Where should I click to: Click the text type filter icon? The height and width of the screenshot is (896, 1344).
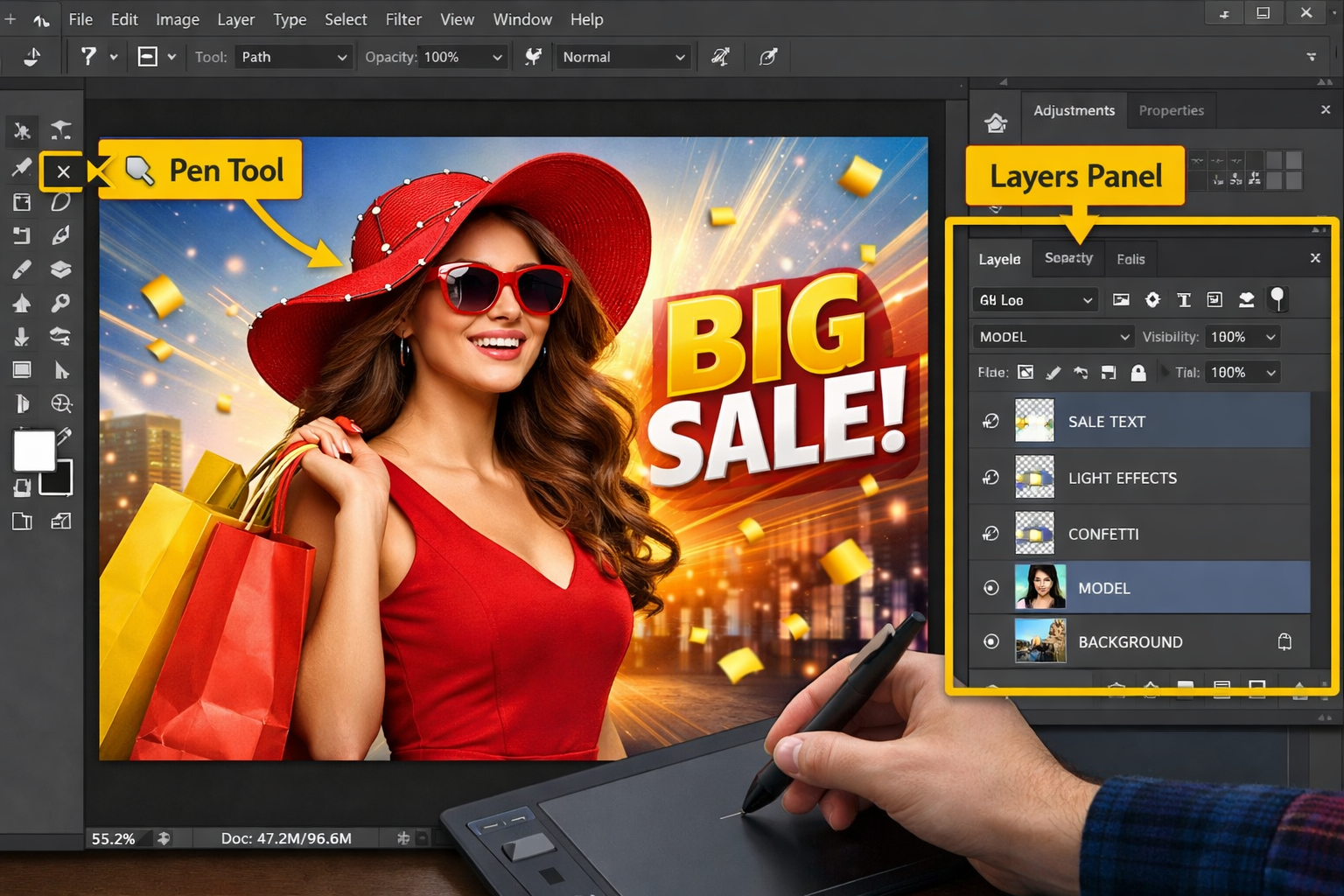tap(1184, 300)
